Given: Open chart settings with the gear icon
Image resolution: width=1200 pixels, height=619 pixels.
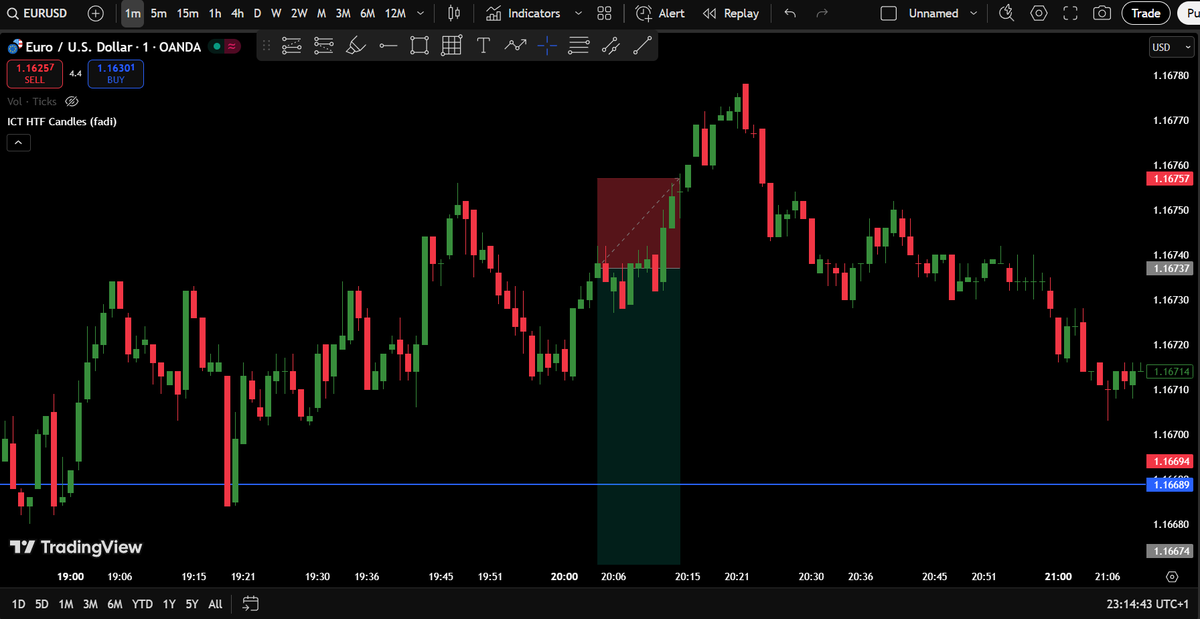Looking at the screenshot, I should [x=1038, y=13].
